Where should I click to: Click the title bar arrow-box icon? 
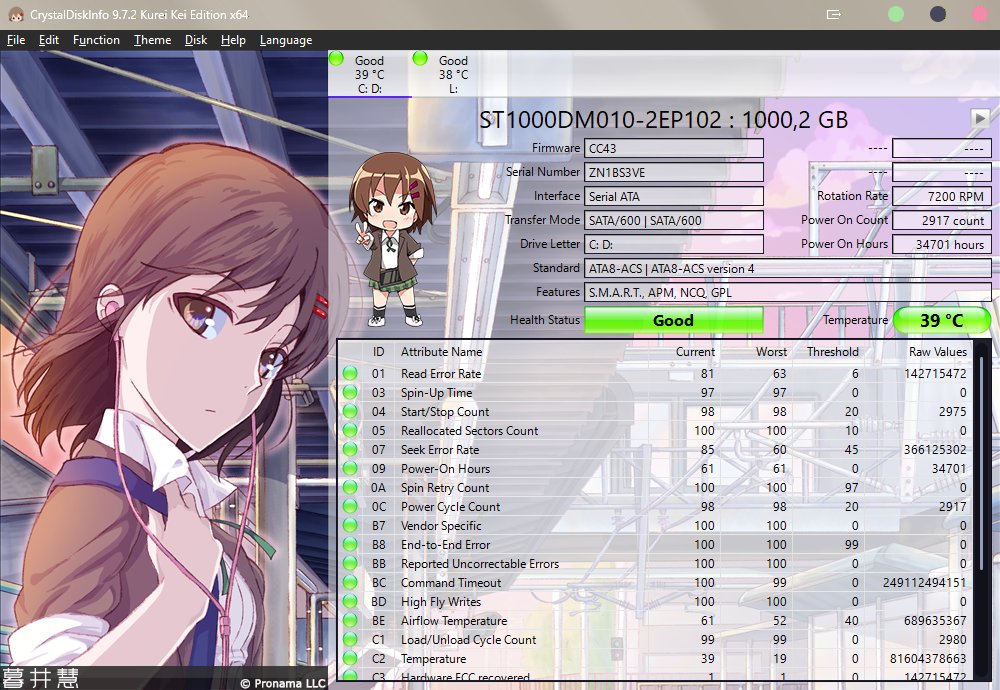point(834,14)
